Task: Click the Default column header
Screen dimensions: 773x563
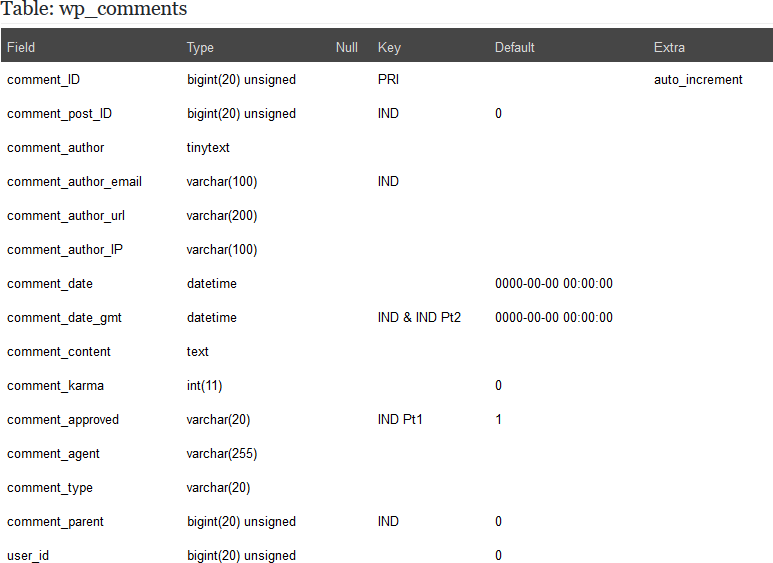Action: click(x=515, y=47)
